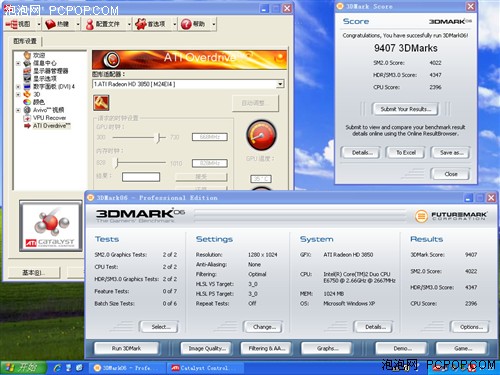
Task: Click the memory clock MHz value field
Action: [x=210, y=163]
